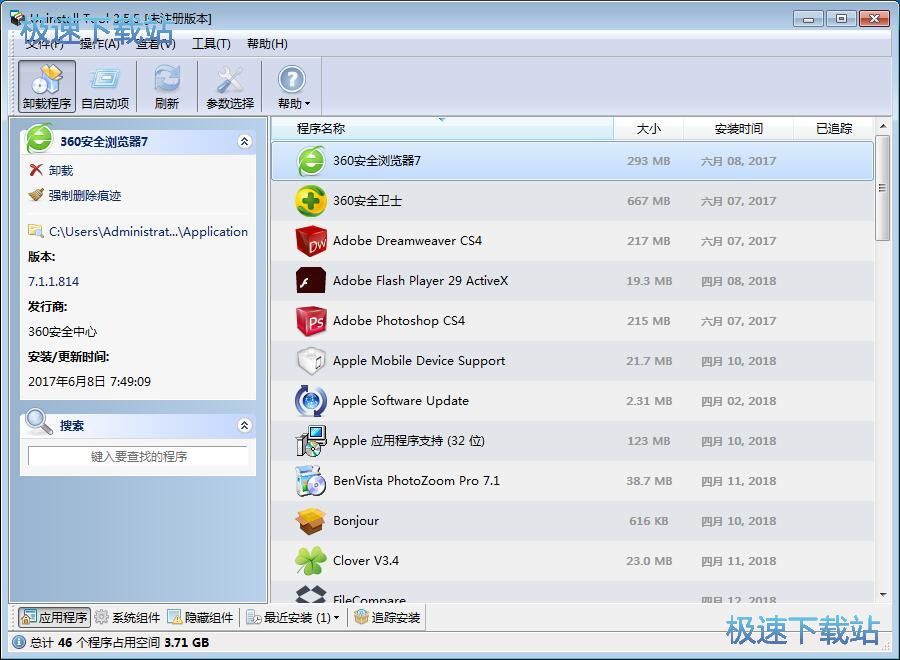Image resolution: width=900 pixels, height=660 pixels.
Task: Open the C:\Users\Administrat...\Application path
Action: (x=148, y=231)
